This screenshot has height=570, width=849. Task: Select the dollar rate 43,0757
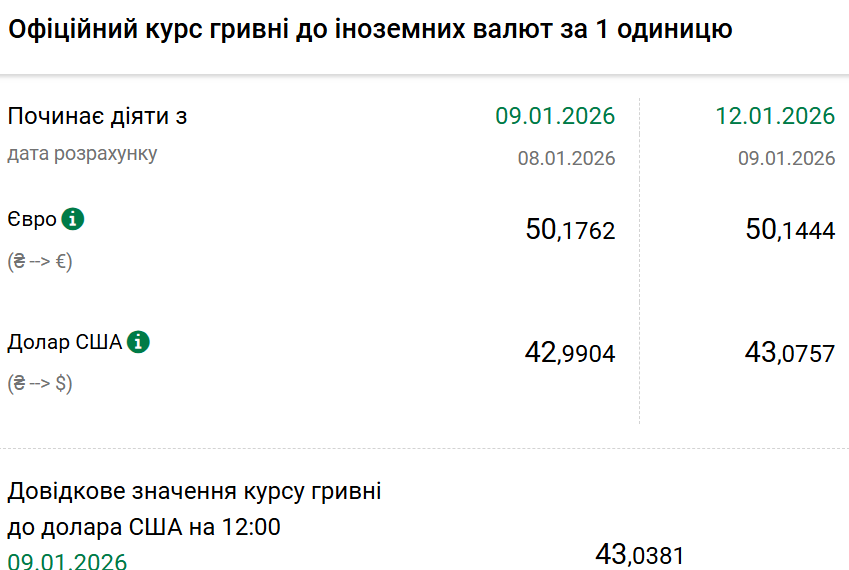pos(790,353)
